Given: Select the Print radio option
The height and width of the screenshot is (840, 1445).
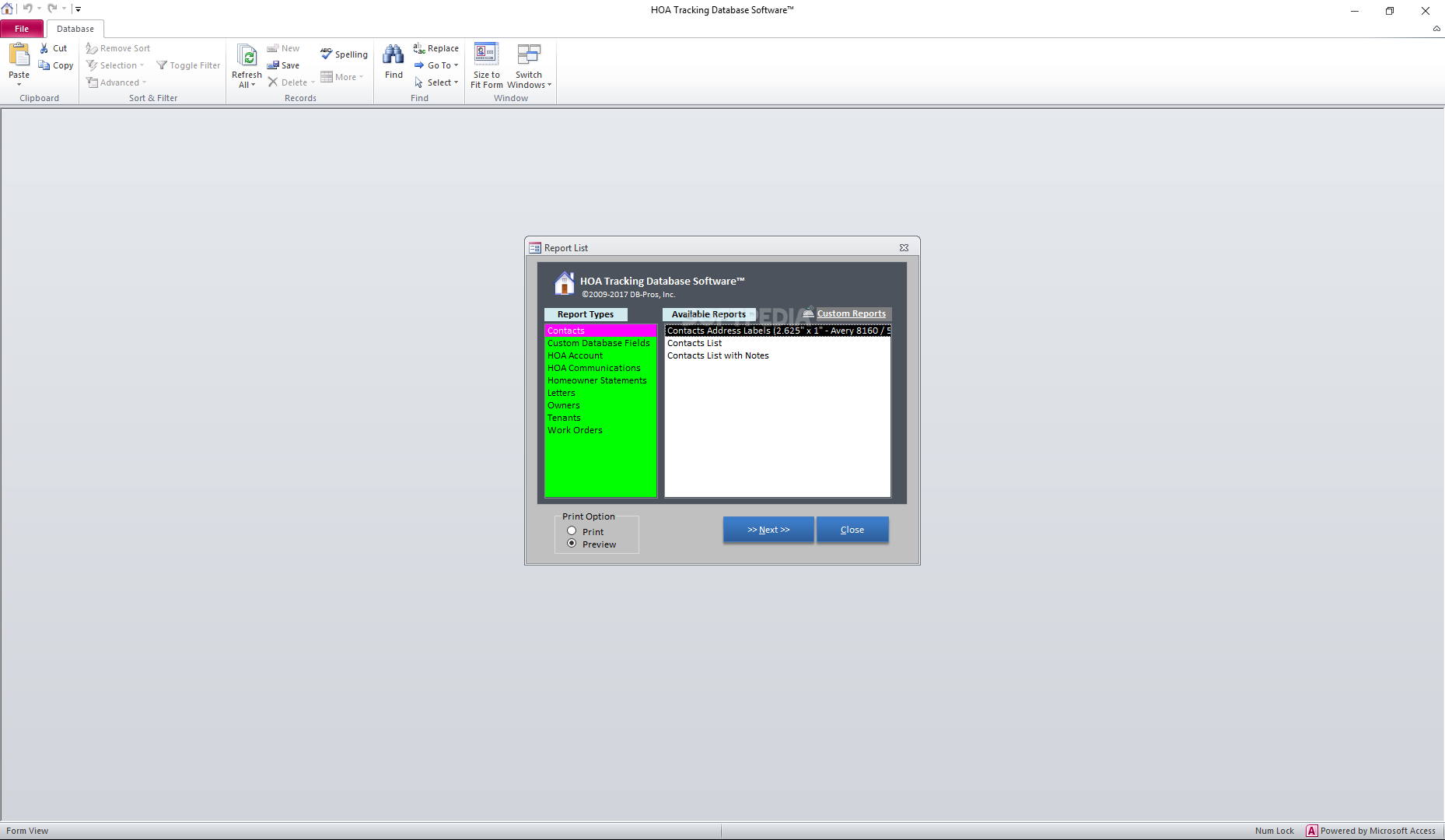Looking at the screenshot, I should pyautogui.click(x=572, y=531).
